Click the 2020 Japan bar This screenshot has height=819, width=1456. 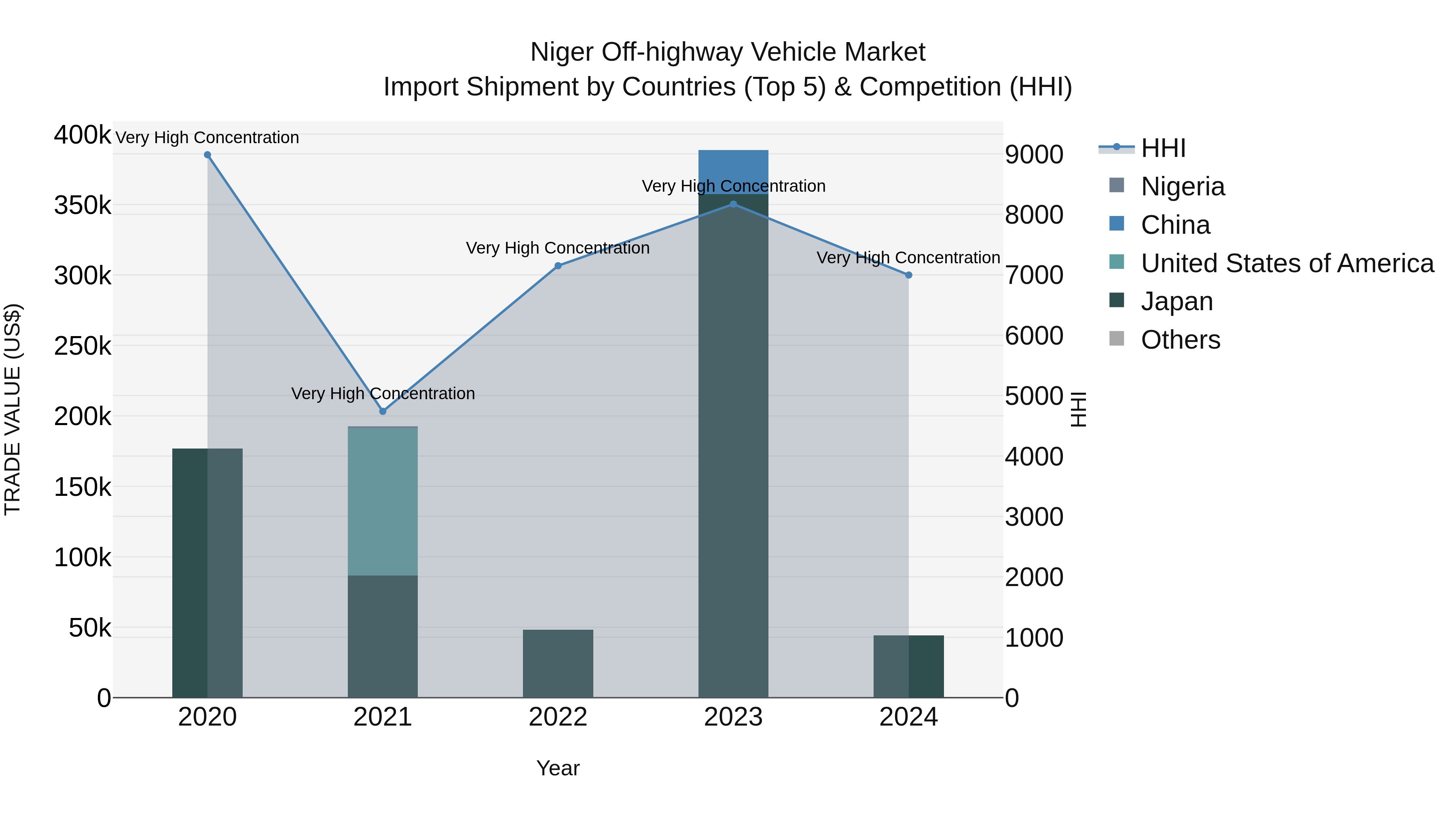[x=207, y=573]
